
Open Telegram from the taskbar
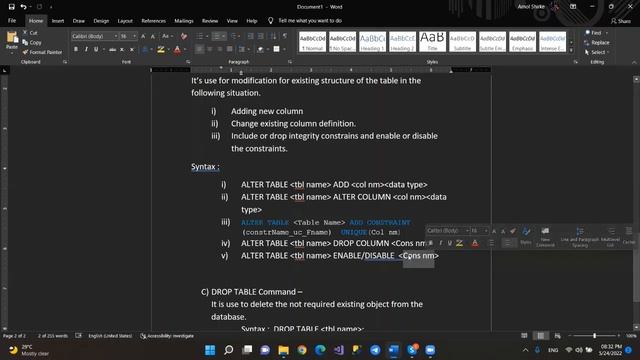[x=375, y=350]
